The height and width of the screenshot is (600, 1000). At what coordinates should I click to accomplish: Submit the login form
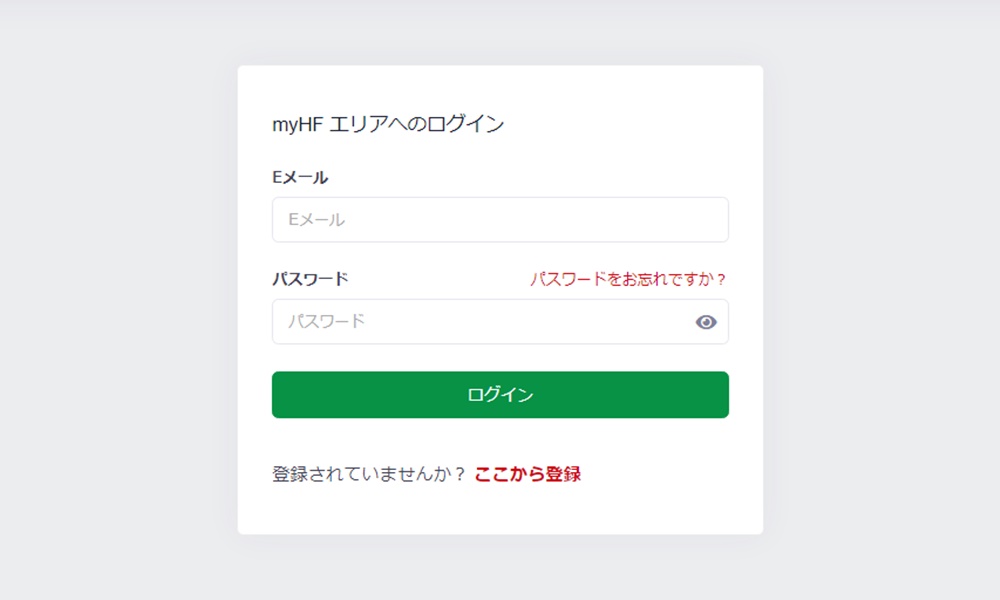coord(499,394)
